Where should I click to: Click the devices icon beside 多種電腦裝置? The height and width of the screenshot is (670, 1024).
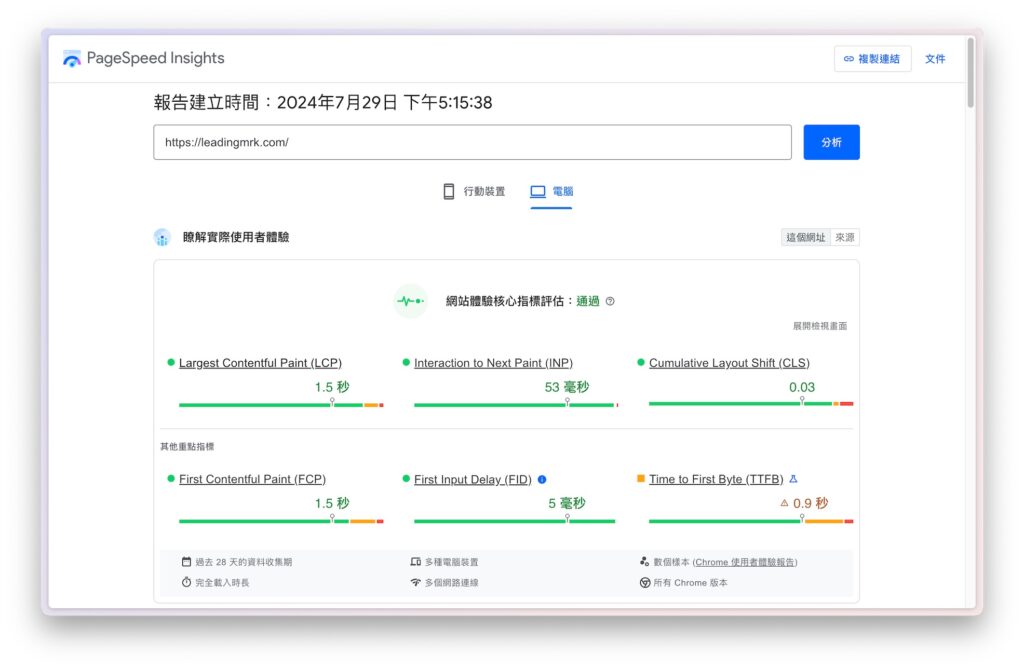pos(415,562)
